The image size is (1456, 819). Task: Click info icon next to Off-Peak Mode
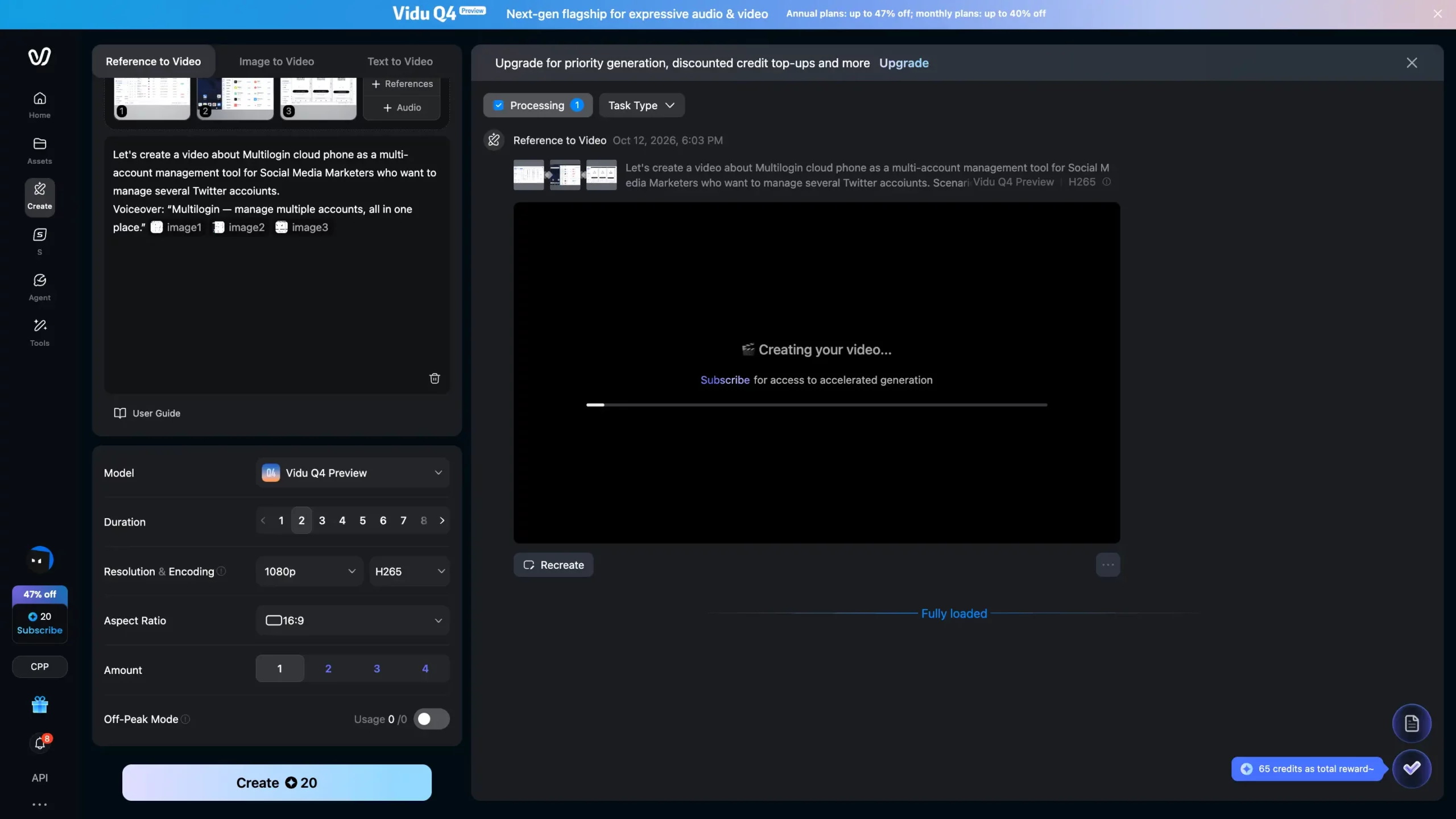(x=185, y=719)
